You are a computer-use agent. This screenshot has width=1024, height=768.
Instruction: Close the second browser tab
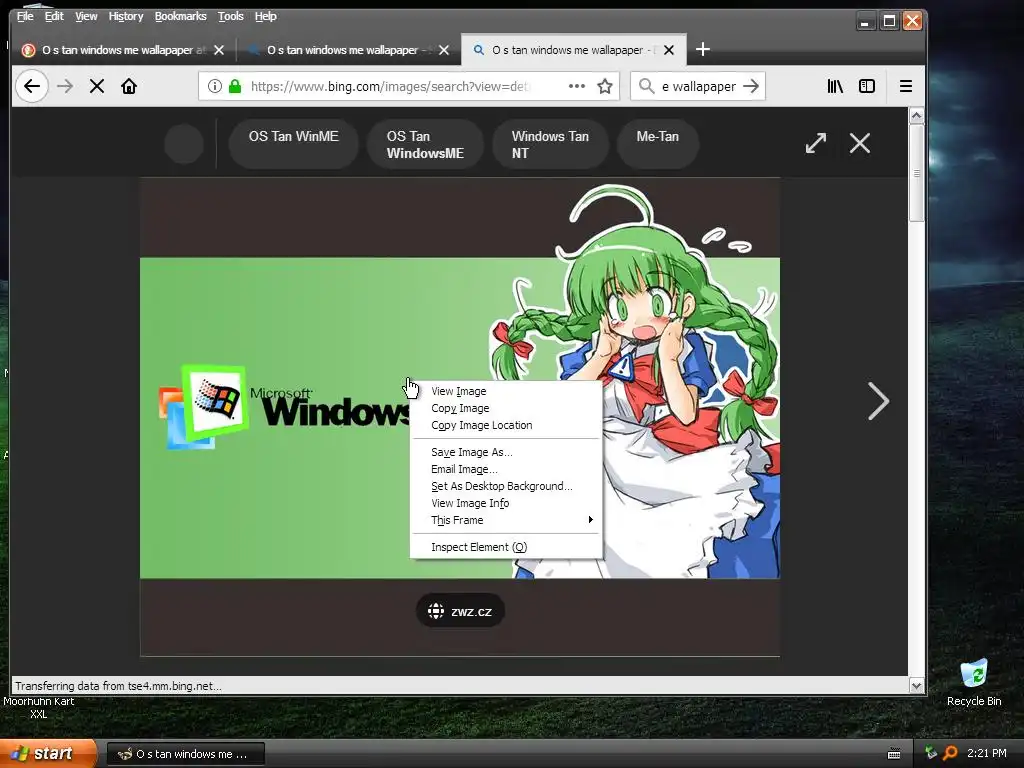pos(443,50)
